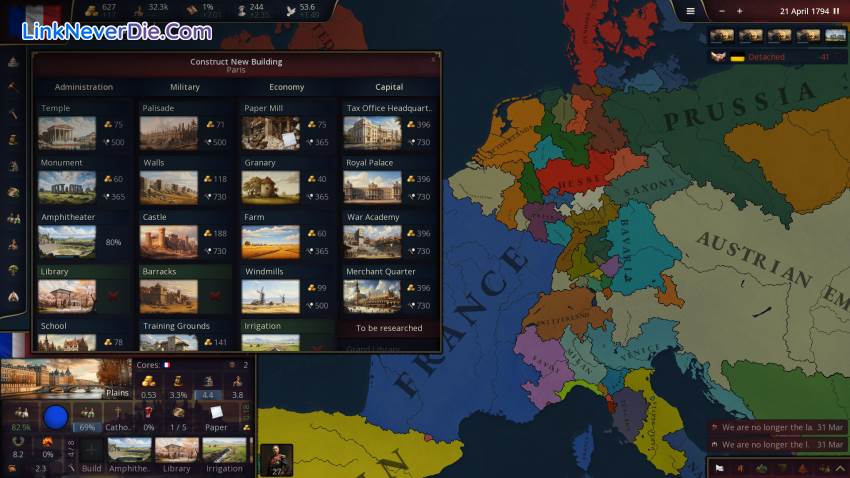Increase game speed with plus button

(739, 11)
